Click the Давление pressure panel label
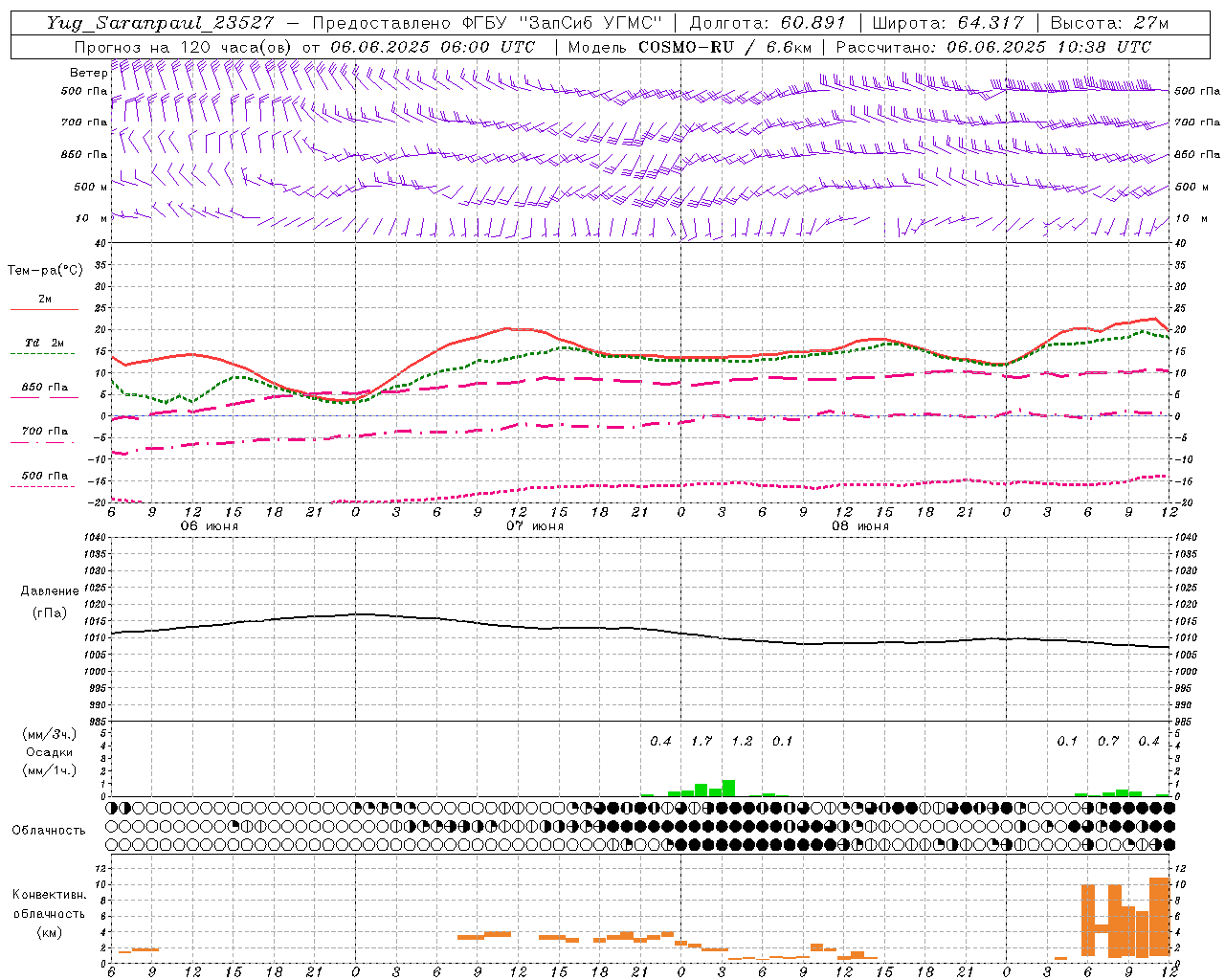Image resolution: width=1225 pixels, height=980 pixels. [x=50, y=591]
